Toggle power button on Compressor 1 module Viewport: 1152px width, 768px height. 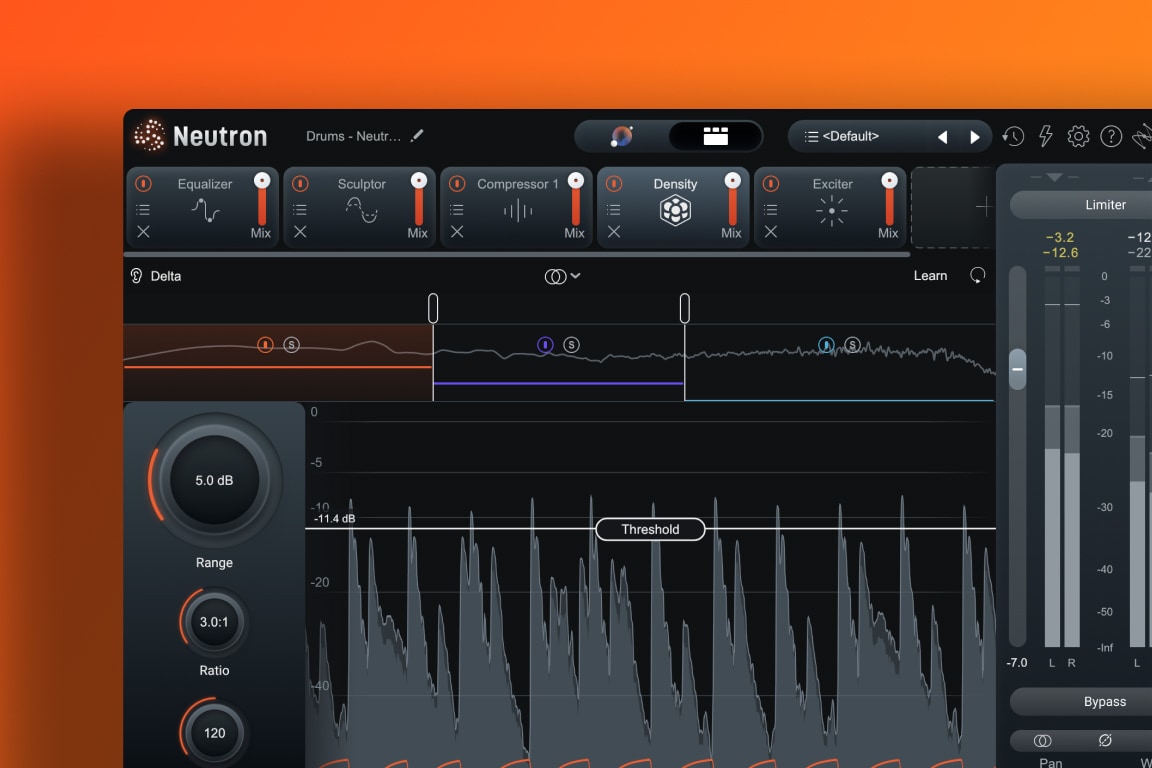pos(457,184)
